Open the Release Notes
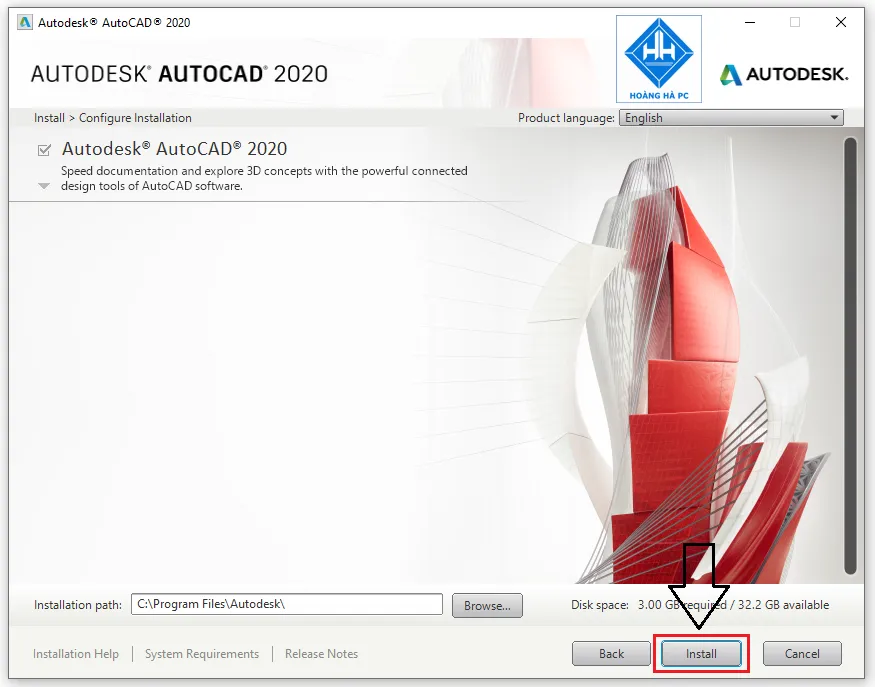The height and width of the screenshot is (687, 875). click(321, 653)
